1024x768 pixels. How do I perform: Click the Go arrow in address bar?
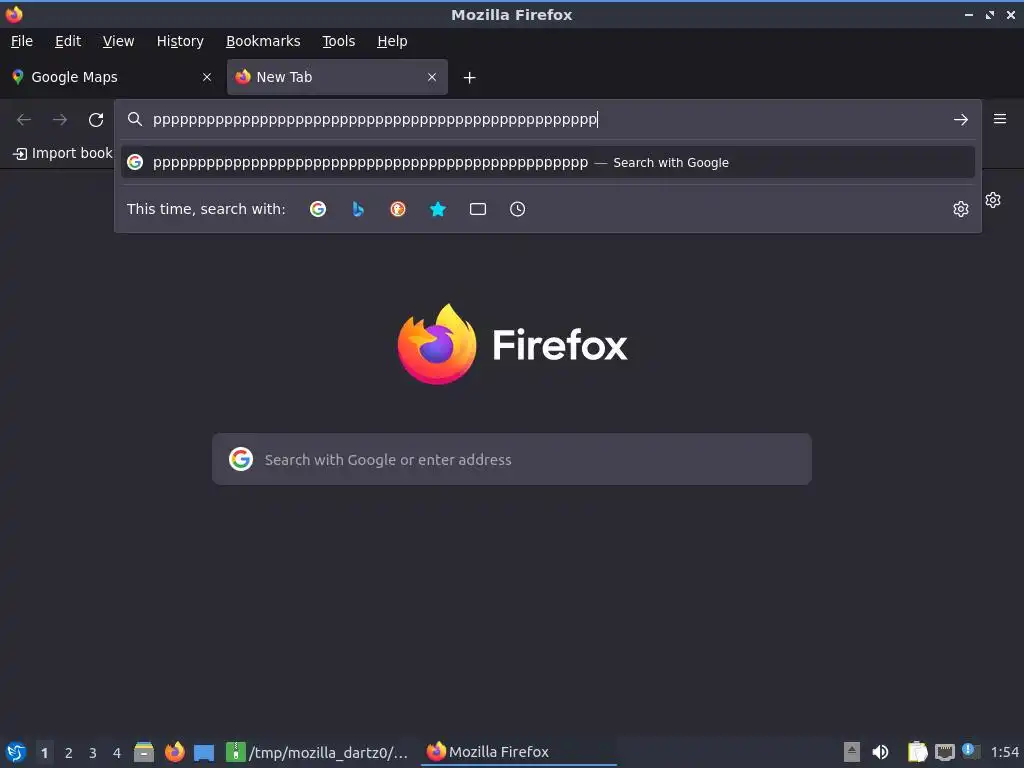(x=961, y=120)
